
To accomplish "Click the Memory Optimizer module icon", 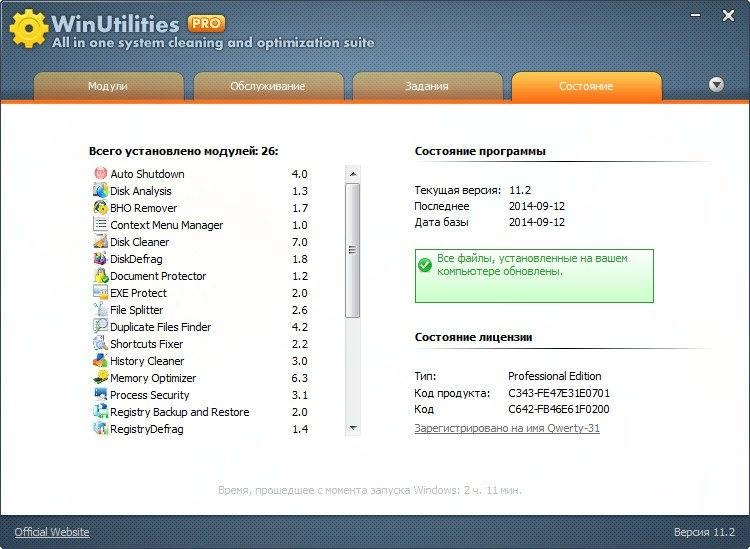I will click(100, 377).
